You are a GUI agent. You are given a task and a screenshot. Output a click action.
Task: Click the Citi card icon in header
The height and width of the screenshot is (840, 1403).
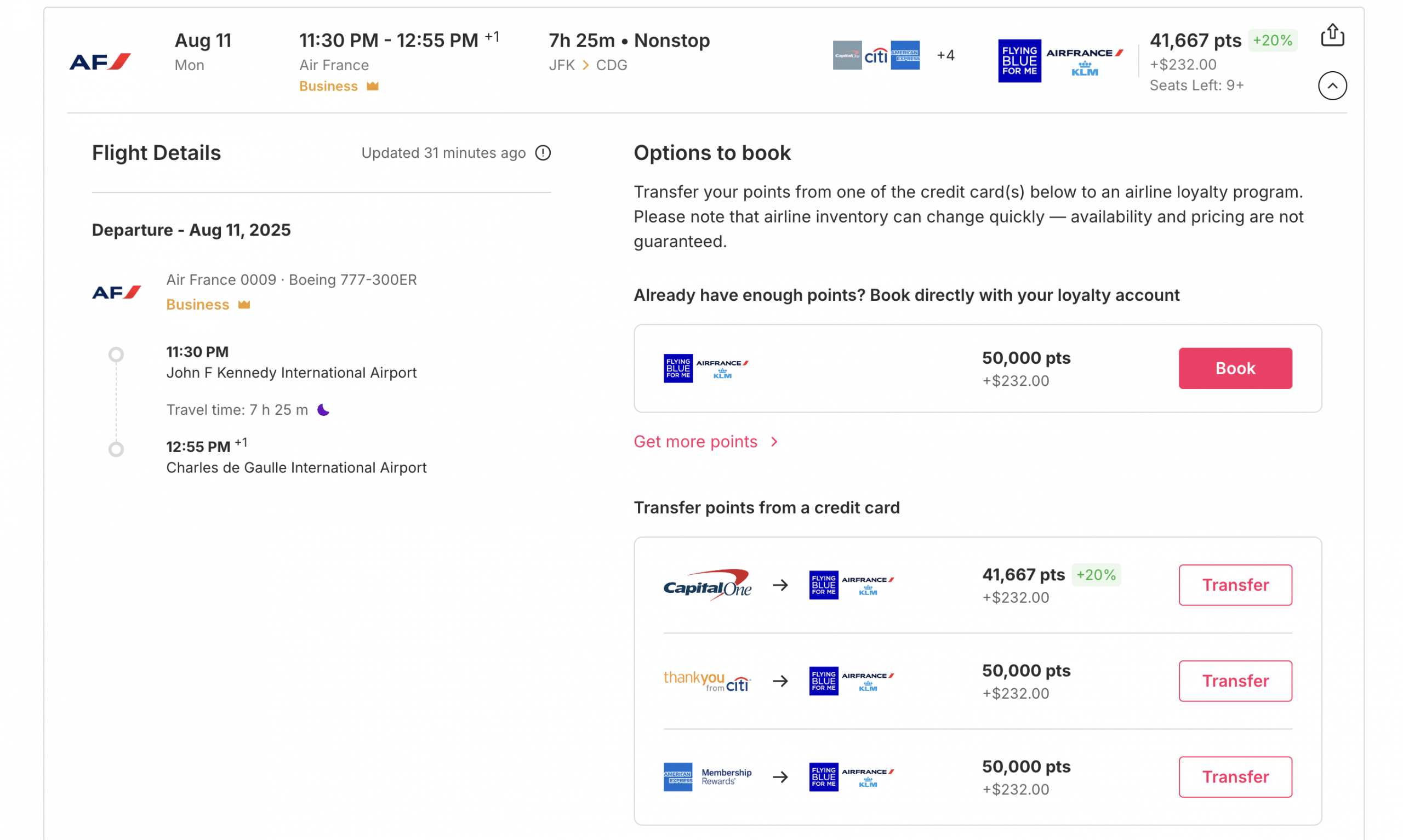(876, 55)
